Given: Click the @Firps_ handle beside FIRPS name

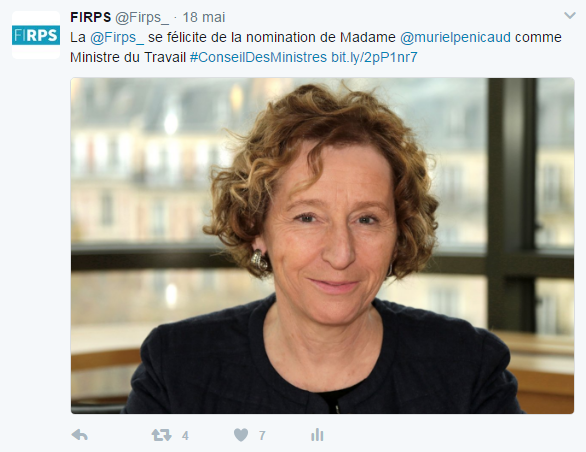Looking at the screenshot, I should 142,18.
